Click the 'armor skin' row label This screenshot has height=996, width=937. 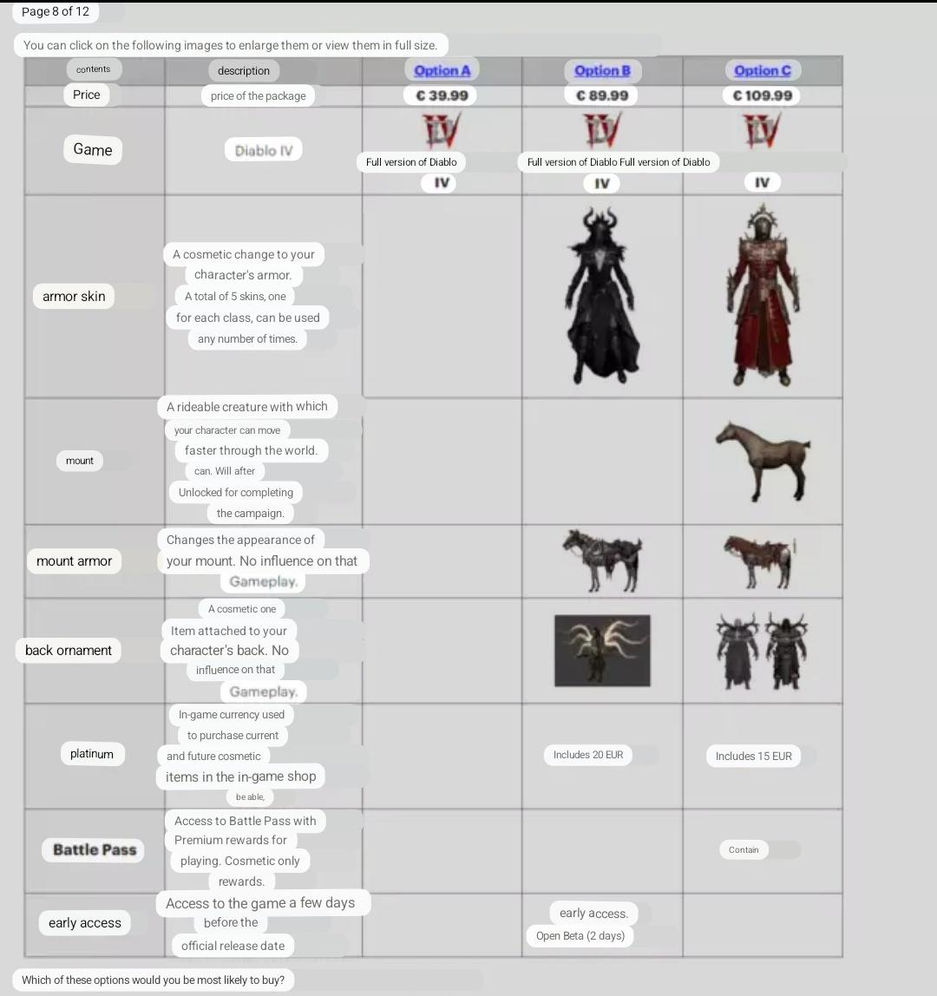tap(74, 296)
